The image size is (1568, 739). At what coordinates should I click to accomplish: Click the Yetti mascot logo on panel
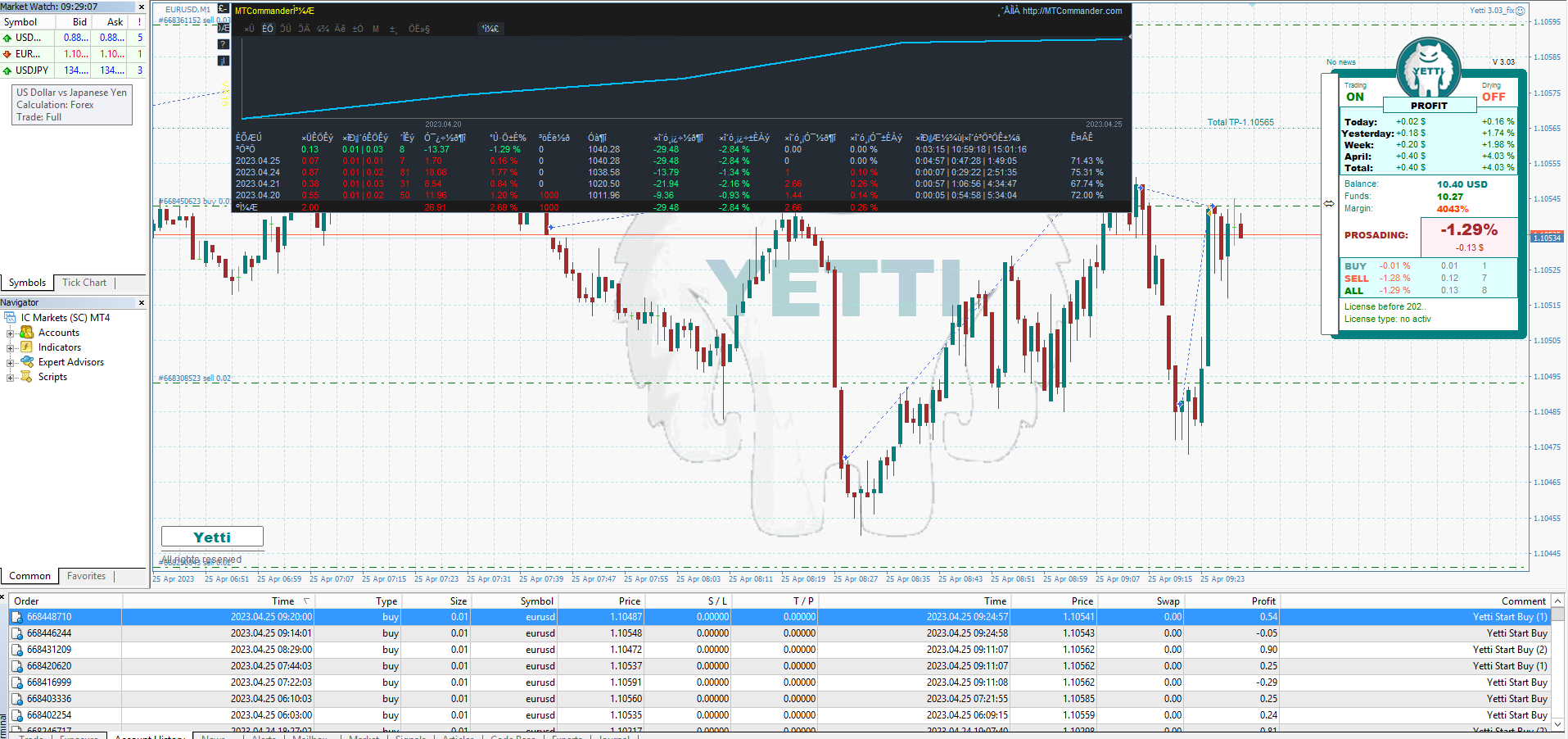click(1428, 70)
